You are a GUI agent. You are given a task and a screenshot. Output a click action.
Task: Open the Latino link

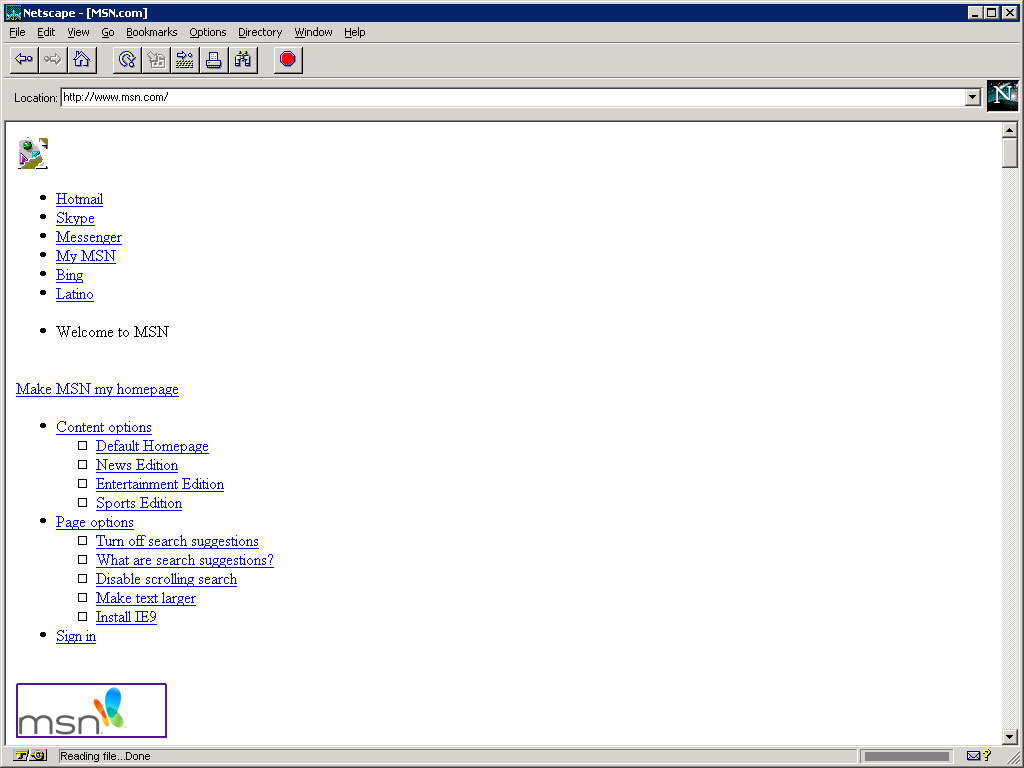(74, 294)
